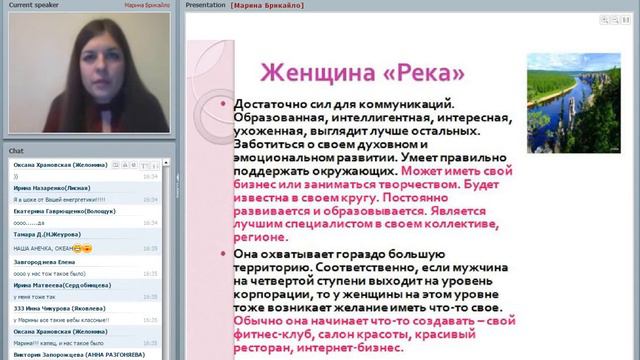Click pink text 'Может иметь свой бизнес'
The image size is (640, 360).
click(373, 178)
